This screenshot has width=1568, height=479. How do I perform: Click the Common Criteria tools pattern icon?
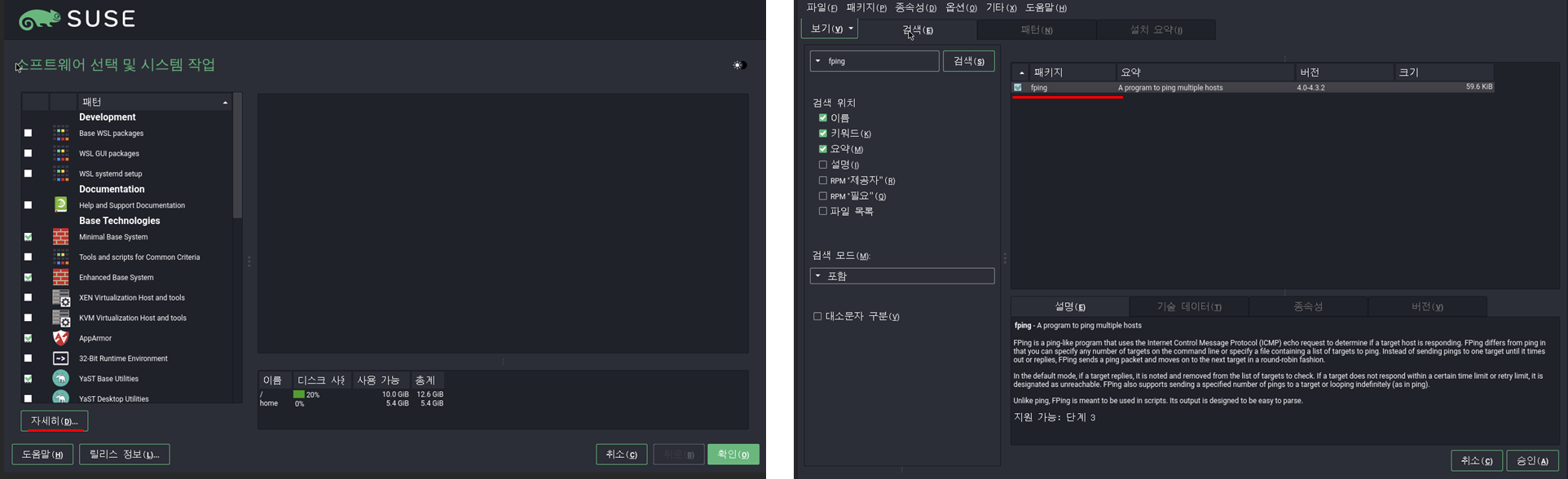61,257
